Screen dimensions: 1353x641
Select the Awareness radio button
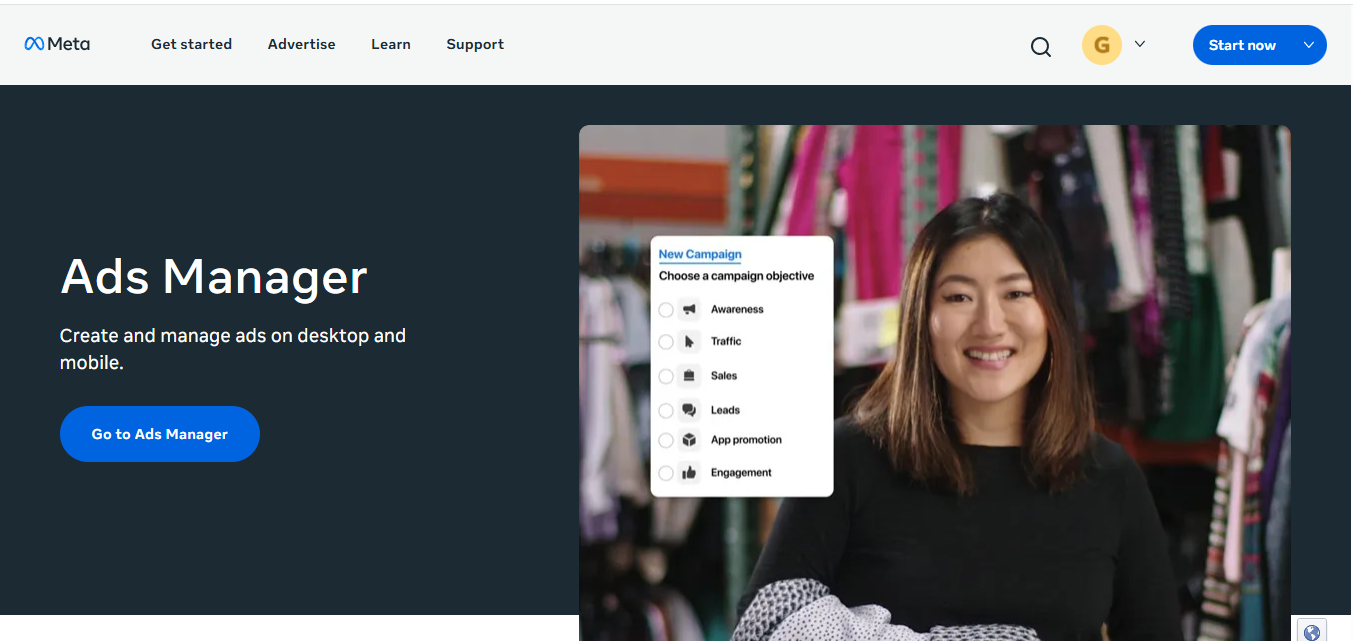tap(666, 310)
